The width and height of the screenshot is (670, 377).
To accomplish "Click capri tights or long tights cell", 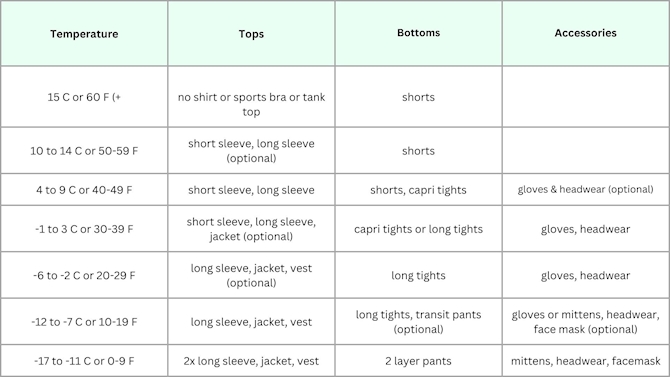I will [x=418, y=229].
